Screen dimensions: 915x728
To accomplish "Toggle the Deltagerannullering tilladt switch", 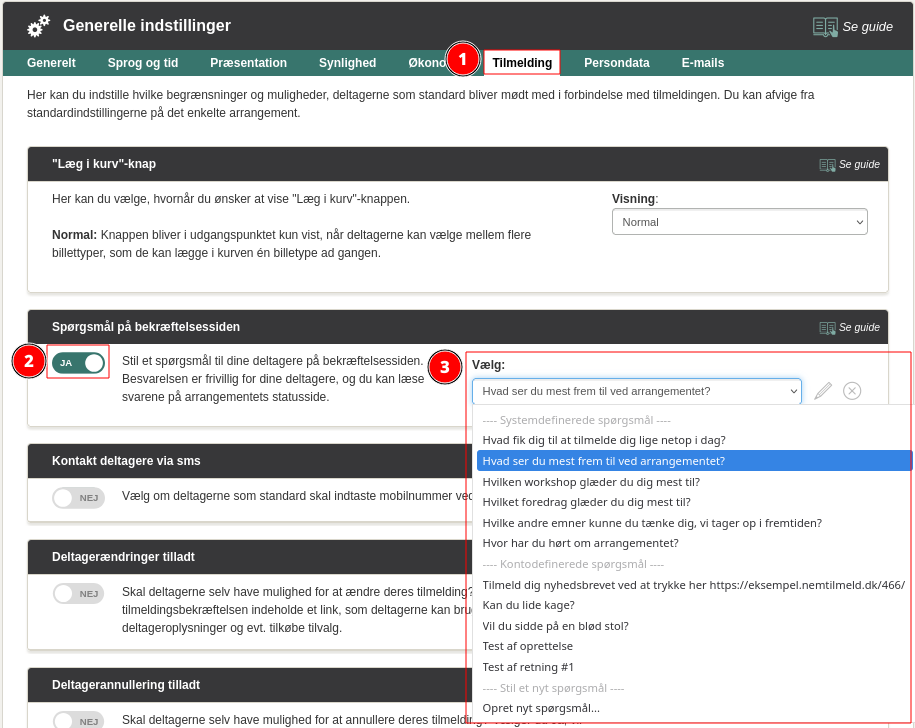I will pos(78,720).
